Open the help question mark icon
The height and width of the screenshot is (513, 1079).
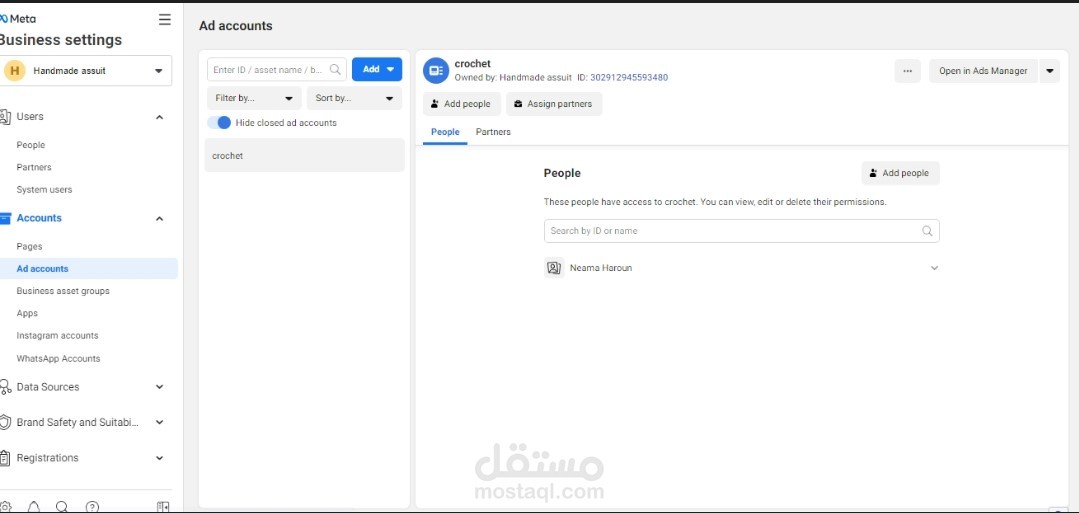tap(92, 507)
